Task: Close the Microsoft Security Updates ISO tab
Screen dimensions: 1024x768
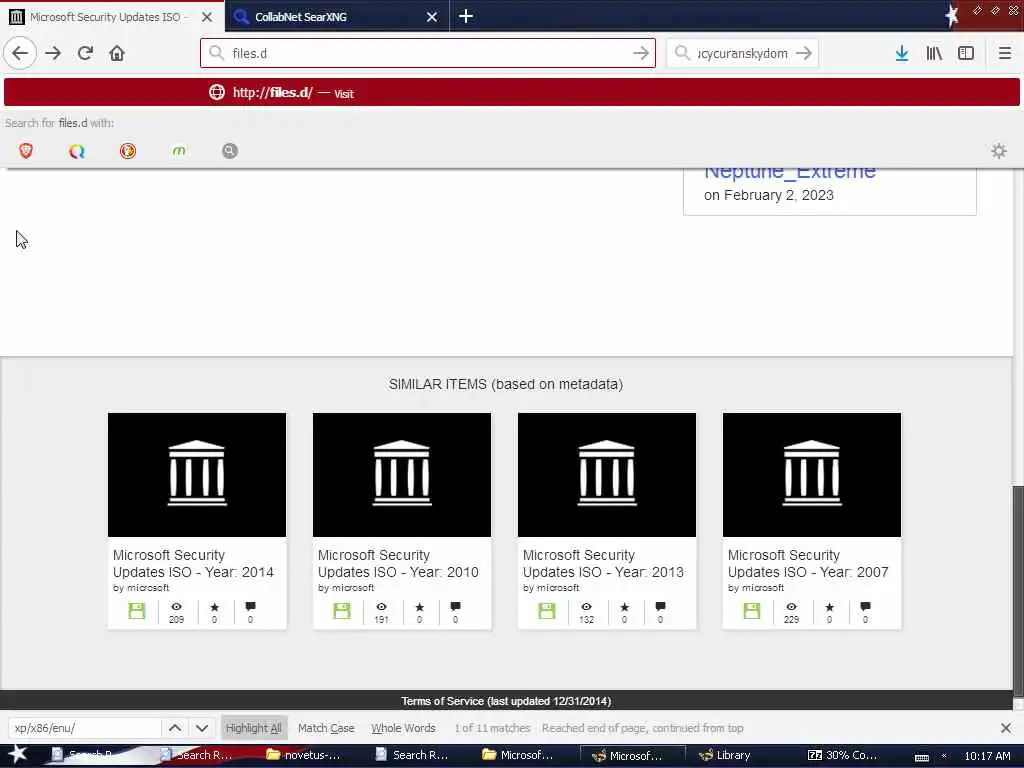Action: [x=207, y=17]
